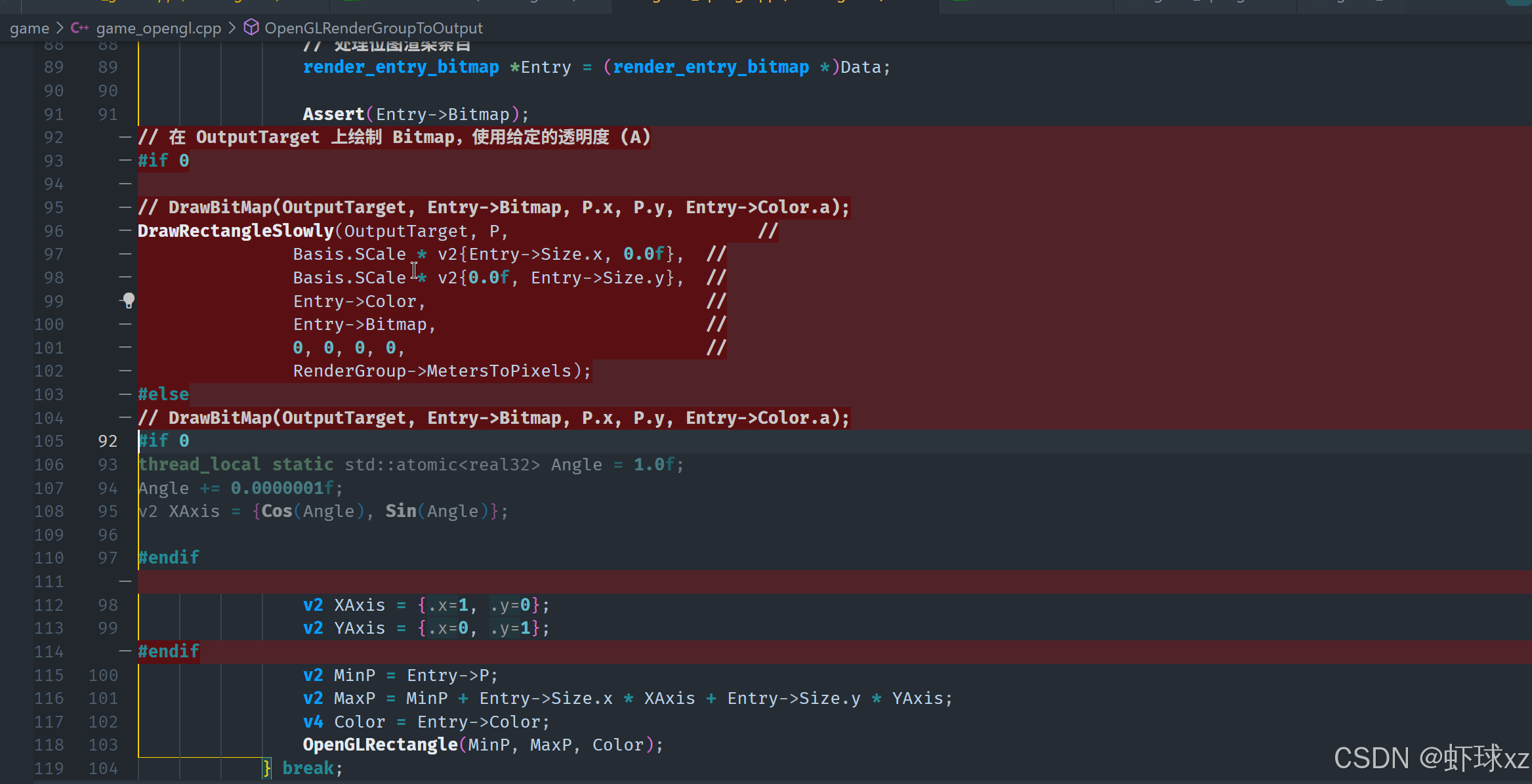Click the minus marker next to line 103
This screenshot has height=784, width=1532.
coord(125,394)
